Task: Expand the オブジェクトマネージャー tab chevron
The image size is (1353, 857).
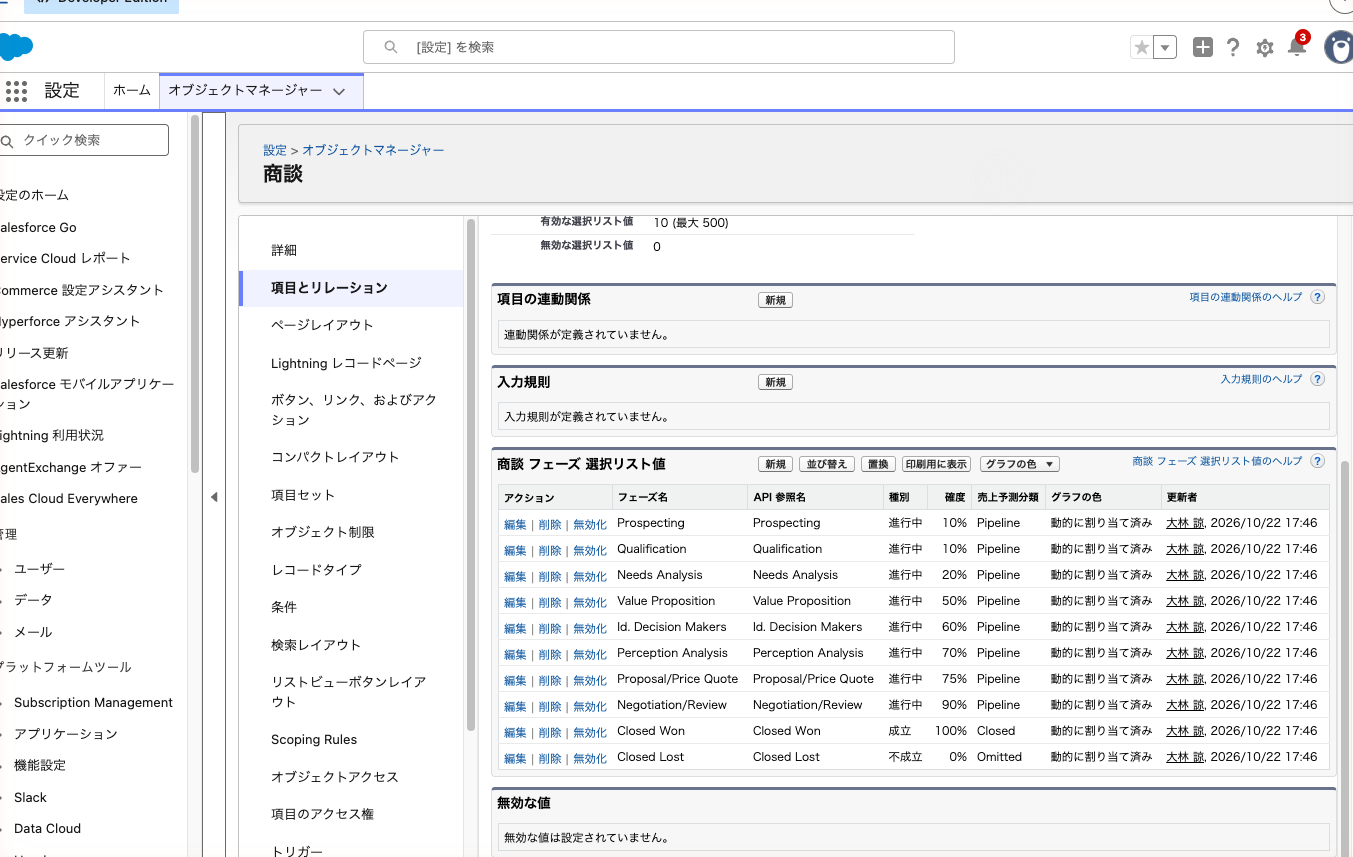Action: coord(339,91)
